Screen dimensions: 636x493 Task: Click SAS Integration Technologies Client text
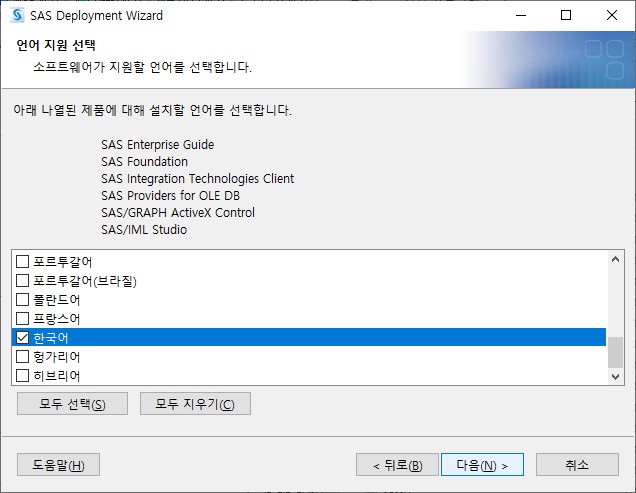pos(198,179)
